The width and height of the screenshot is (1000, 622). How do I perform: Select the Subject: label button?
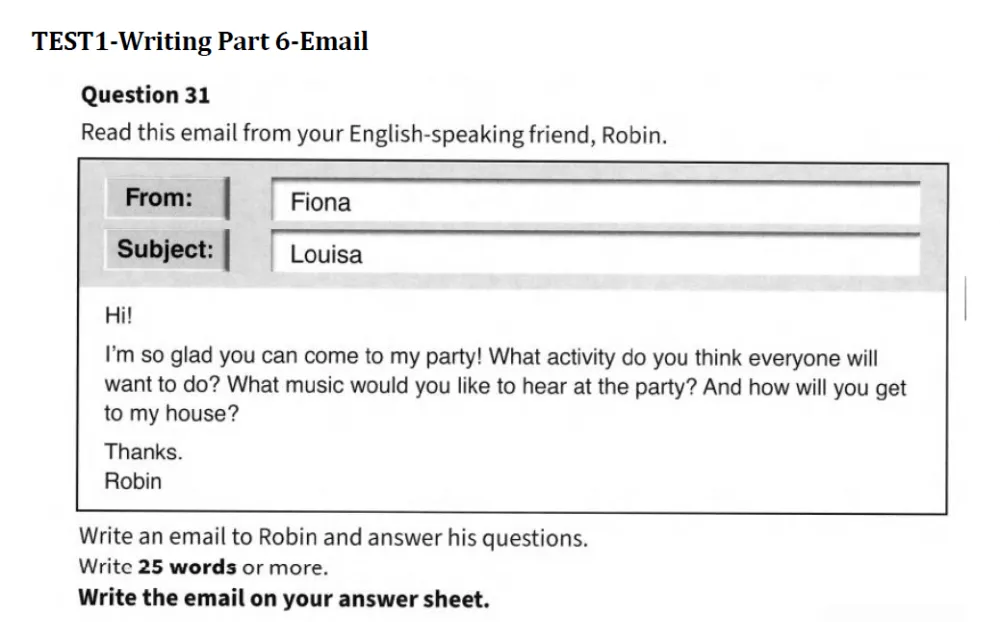(x=167, y=249)
